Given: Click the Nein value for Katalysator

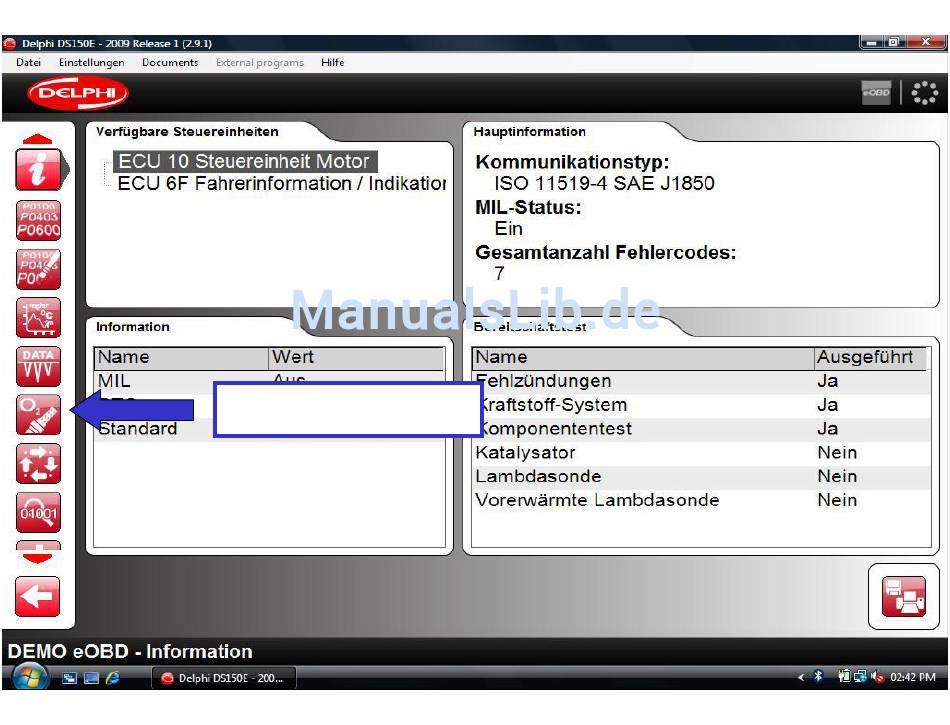Looking at the screenshot, I should tap(837, 452).
